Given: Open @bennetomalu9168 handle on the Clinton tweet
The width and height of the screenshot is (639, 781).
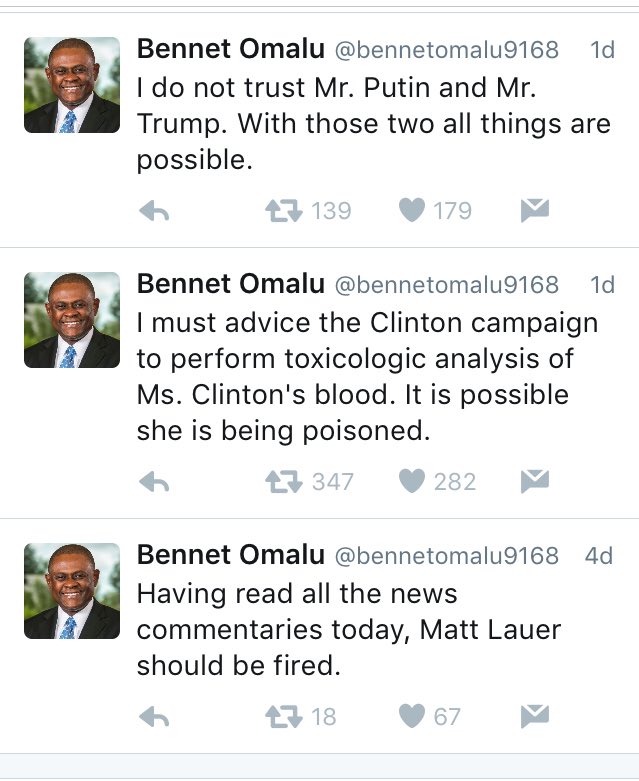Looking at the screenshot, I should [446, 285].
